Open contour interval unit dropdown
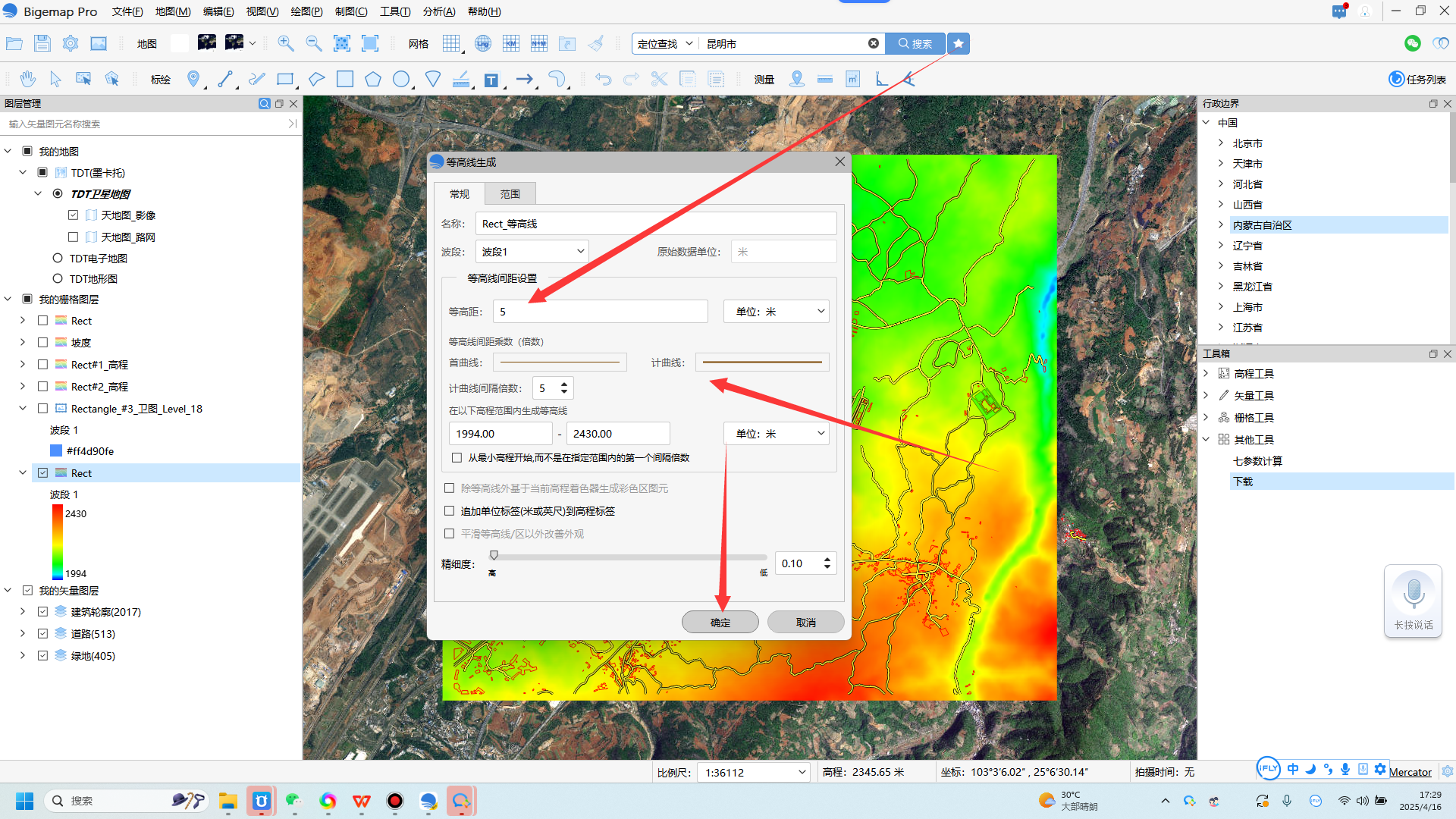The width and height of the screenshot is (1456, 819). tap(777, 311)
